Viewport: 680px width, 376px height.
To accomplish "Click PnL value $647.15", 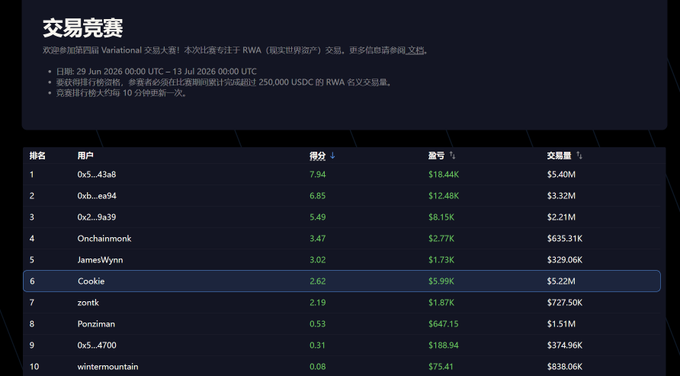I will (443, 324).
